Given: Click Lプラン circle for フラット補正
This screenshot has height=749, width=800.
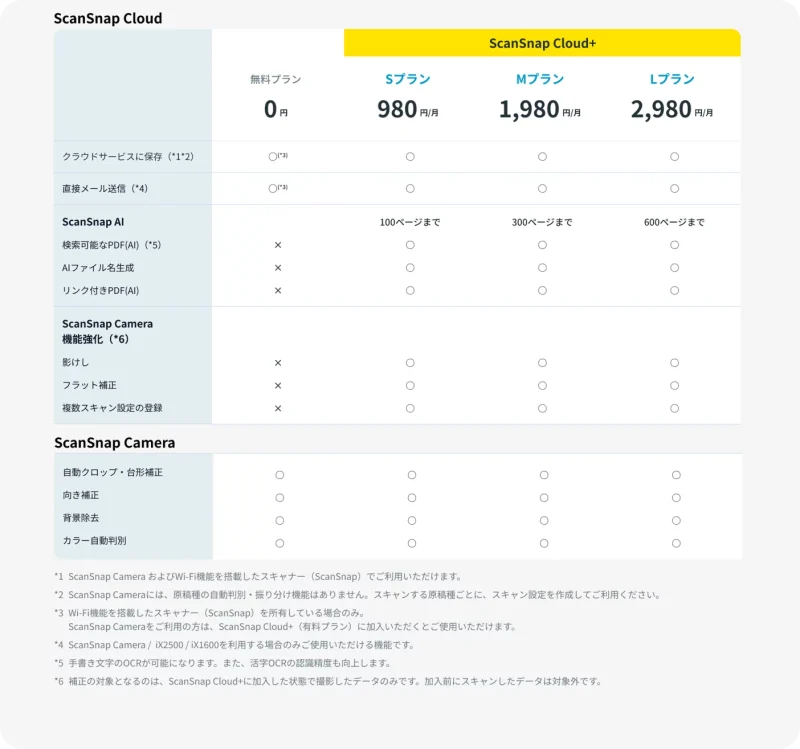Looking at the screenshot, I should click(x=674, y=385).
